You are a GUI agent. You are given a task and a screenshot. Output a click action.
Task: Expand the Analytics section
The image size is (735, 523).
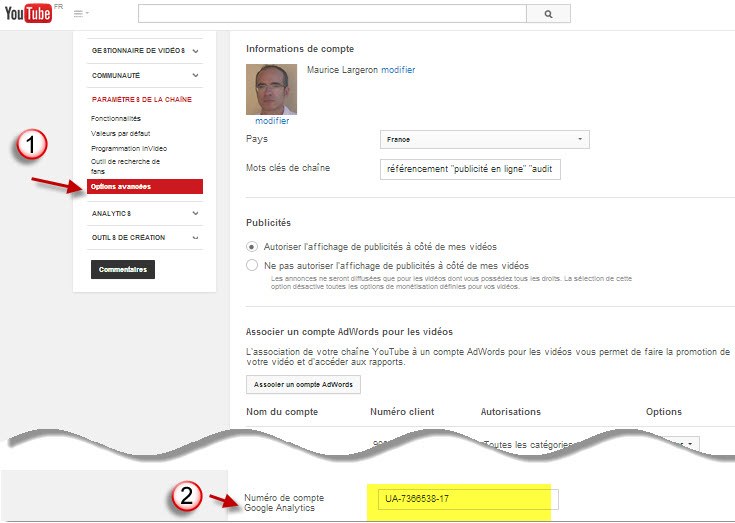click(145, 213)
